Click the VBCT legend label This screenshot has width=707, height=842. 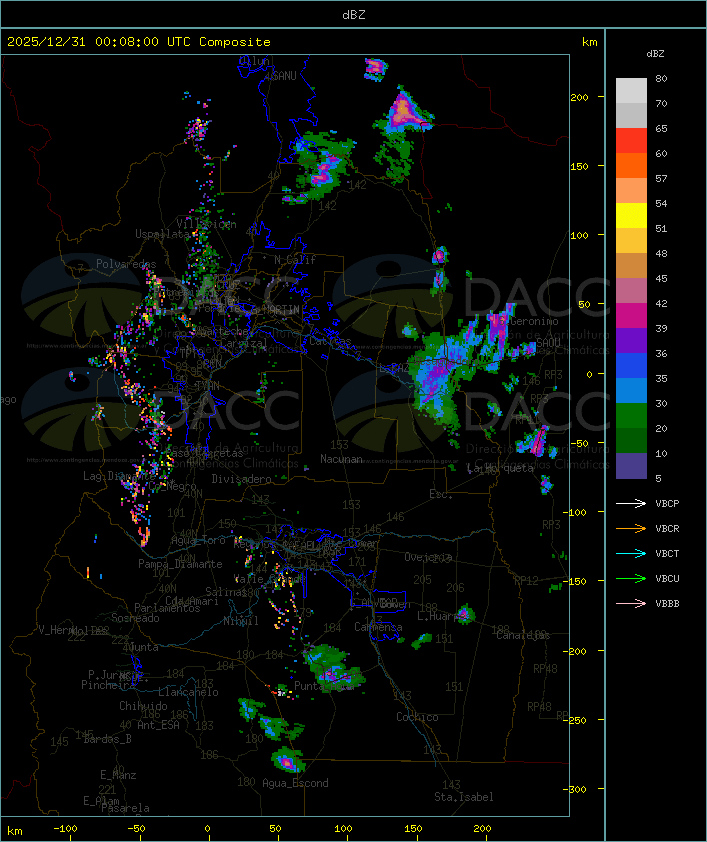tap(667, 553)
